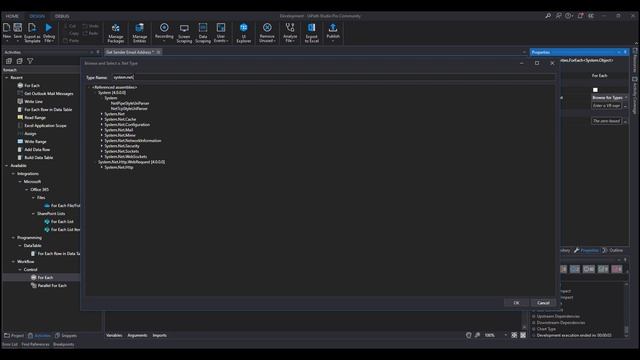Select NetTcpStyleUriParser type in the tree
Screen dimensions: 640x360
[129, 109]
